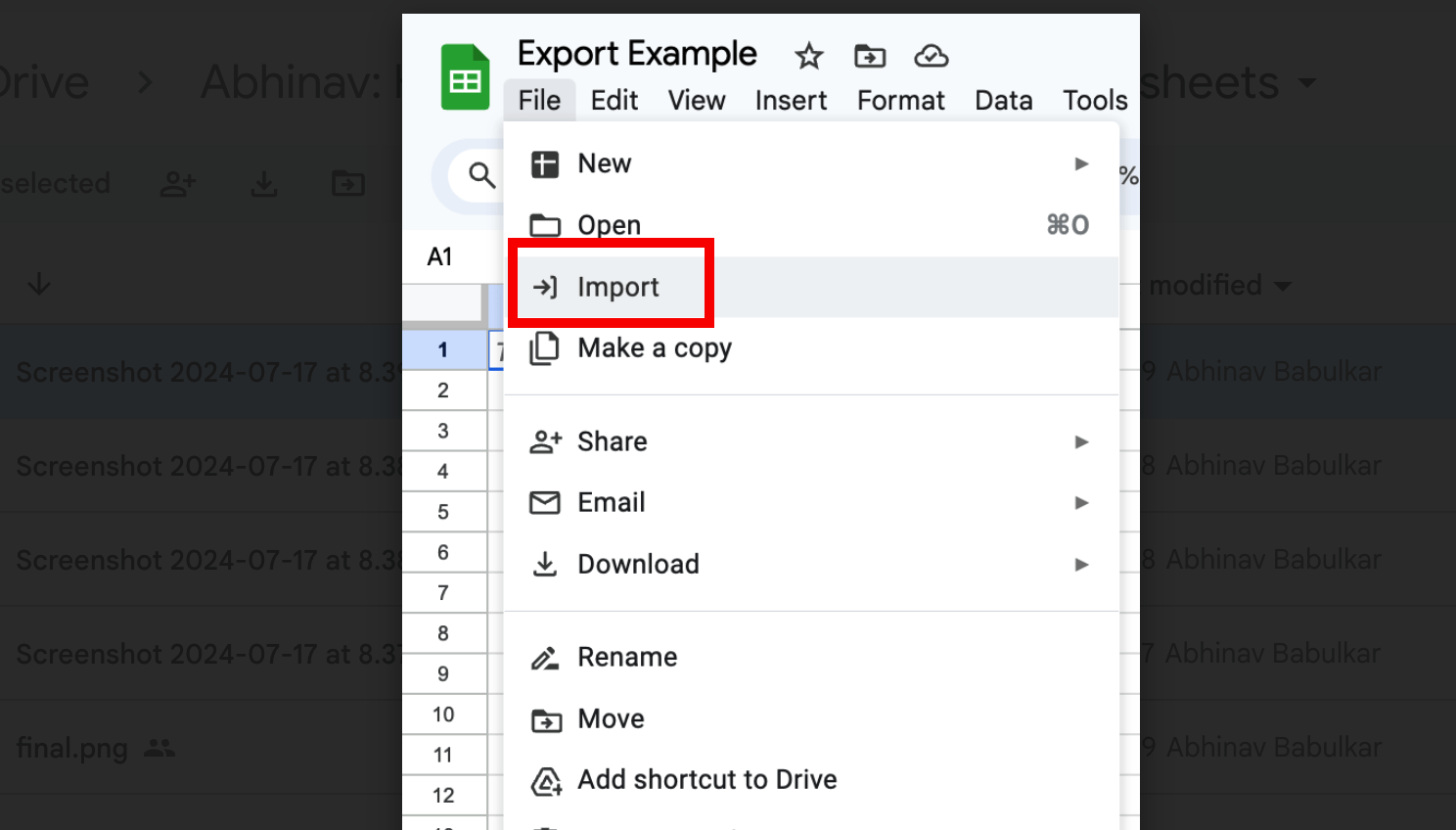Screen dimensions: 1456x830
Task: Click the cloud save-status icon
Action: [931, 56]
